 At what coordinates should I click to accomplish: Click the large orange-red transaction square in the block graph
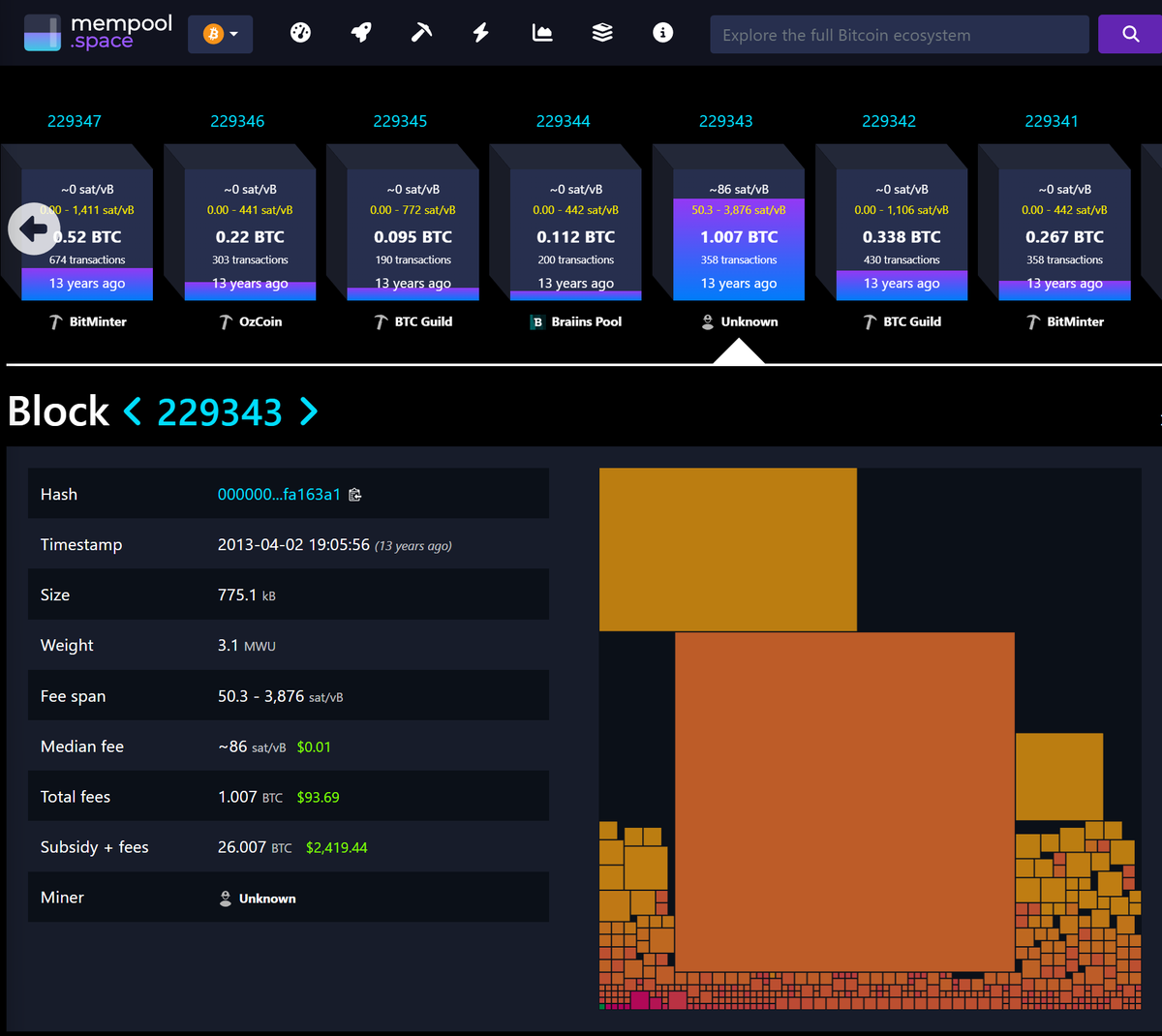(844, 802)
